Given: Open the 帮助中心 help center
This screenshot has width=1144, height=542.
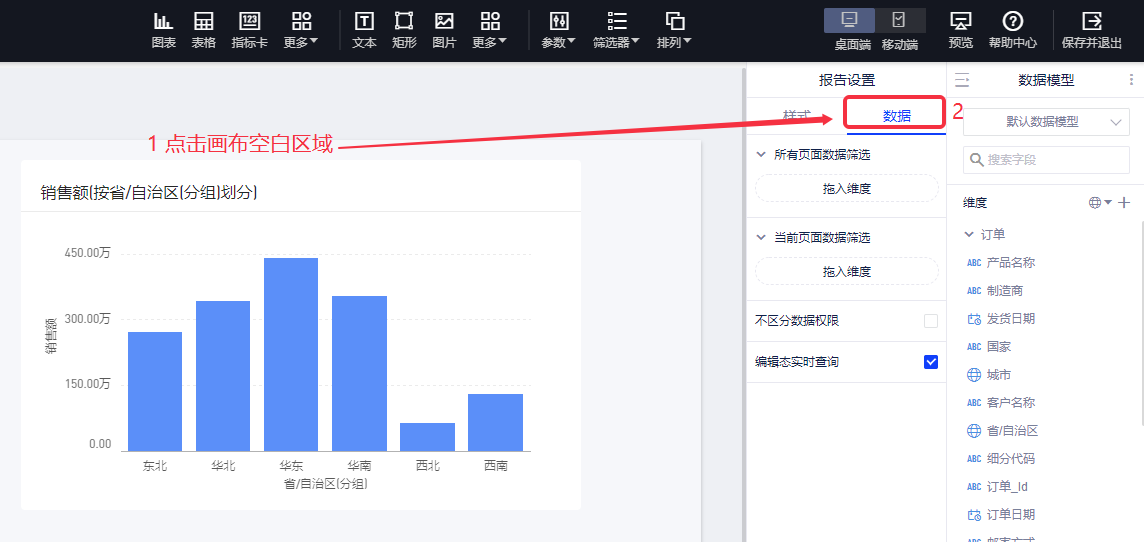Looking at the screenshot, I should click(1012, 30).
